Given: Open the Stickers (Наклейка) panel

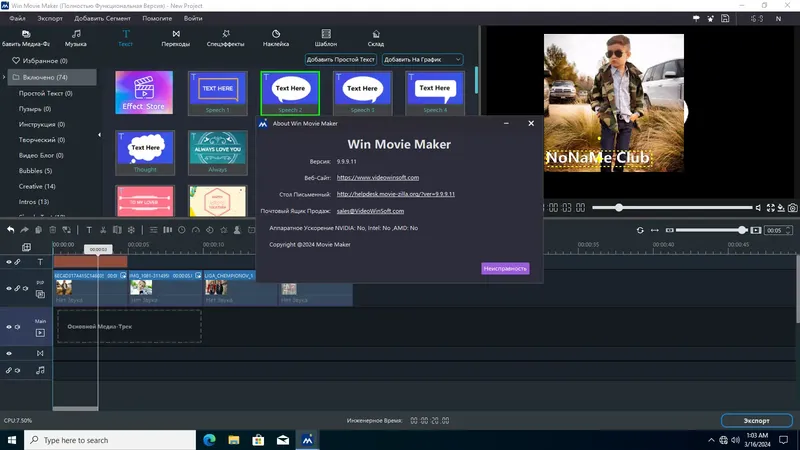Looking at the screenshot, I should pos(276,38).
